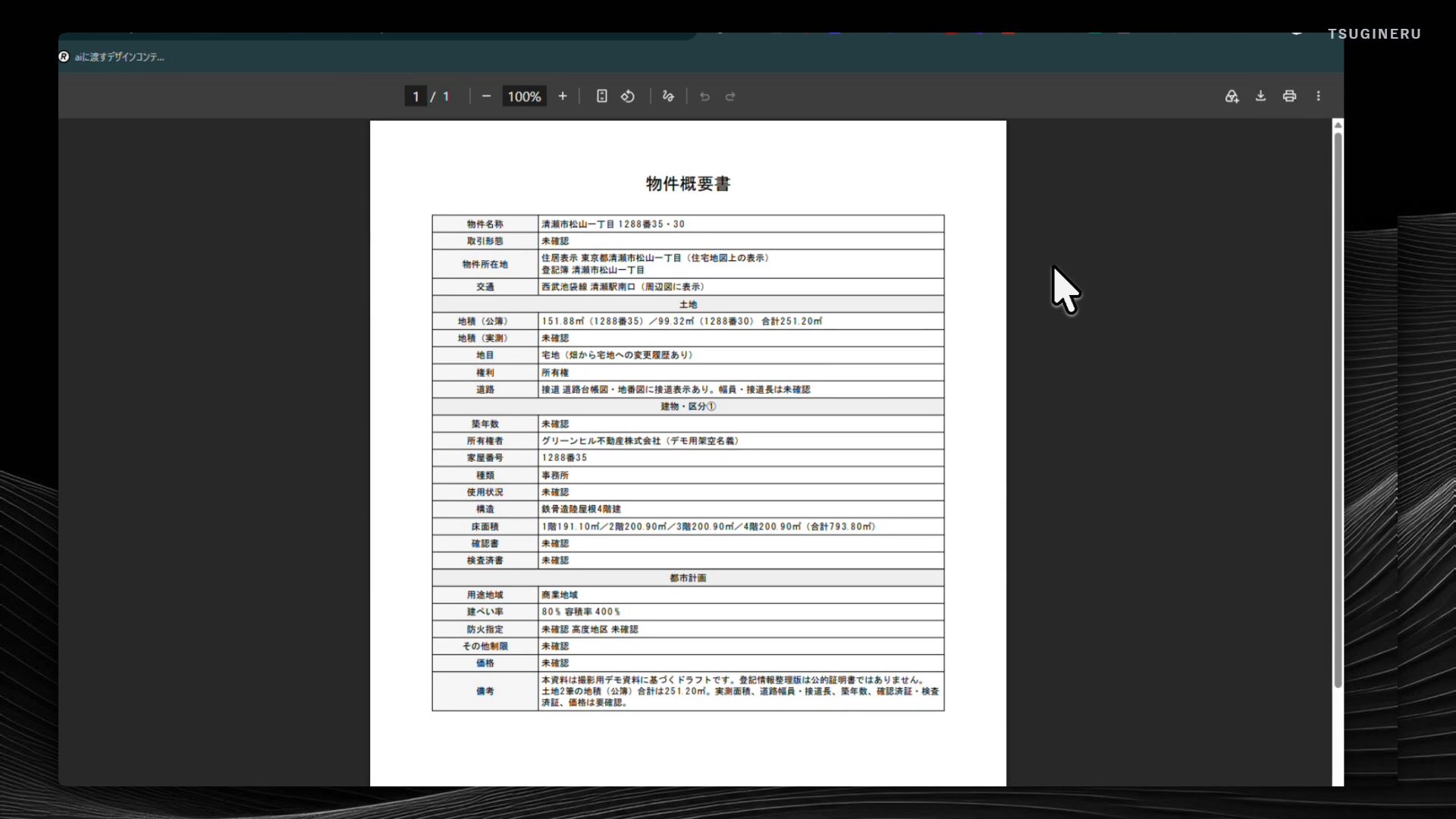This screenshot has height=819, width=1456.
Task: Print the PDF document
Action: [1289, 96]
